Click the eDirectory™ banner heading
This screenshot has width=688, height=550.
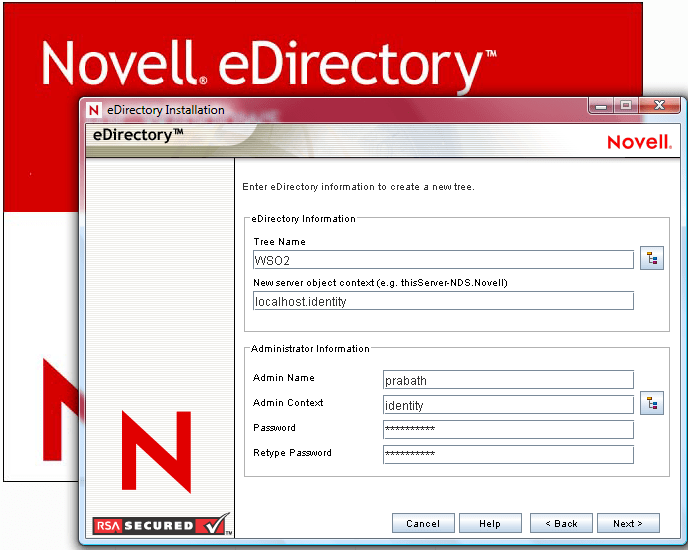coord(138,135)
